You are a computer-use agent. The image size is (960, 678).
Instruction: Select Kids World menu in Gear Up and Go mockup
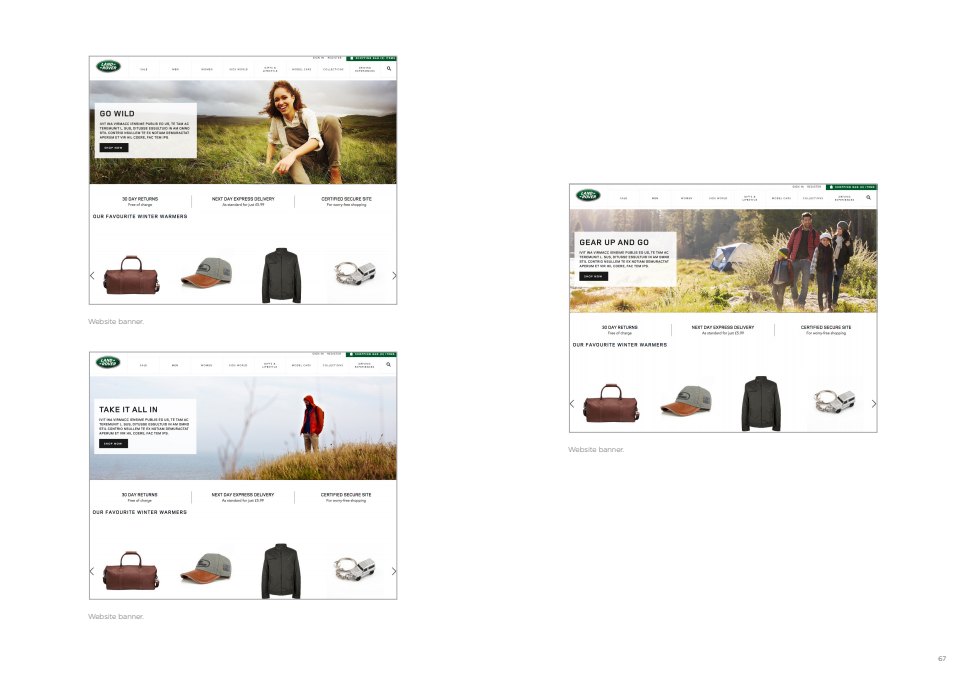pyautogui.click(x=718, y=198)
